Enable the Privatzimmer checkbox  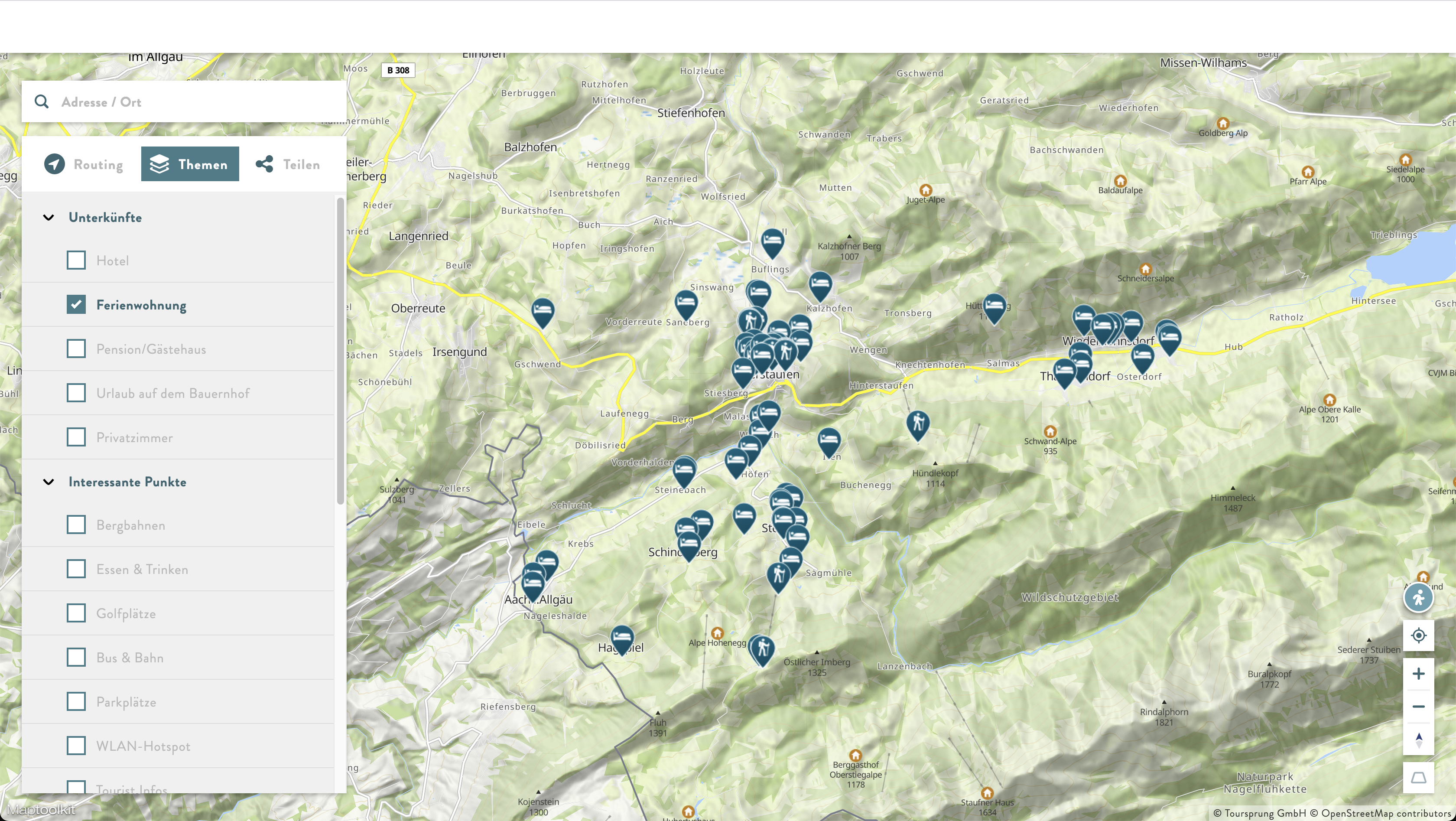tap(76, 437)
